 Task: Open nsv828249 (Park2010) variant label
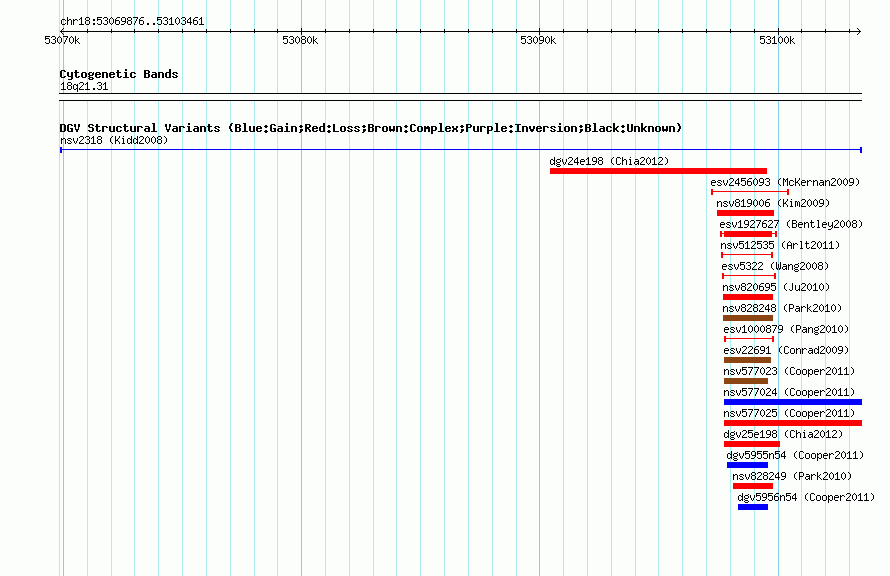(792, 476)
